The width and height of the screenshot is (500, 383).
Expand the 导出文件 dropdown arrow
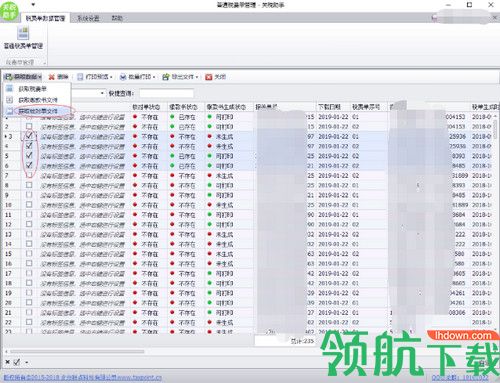click(197, 77)
